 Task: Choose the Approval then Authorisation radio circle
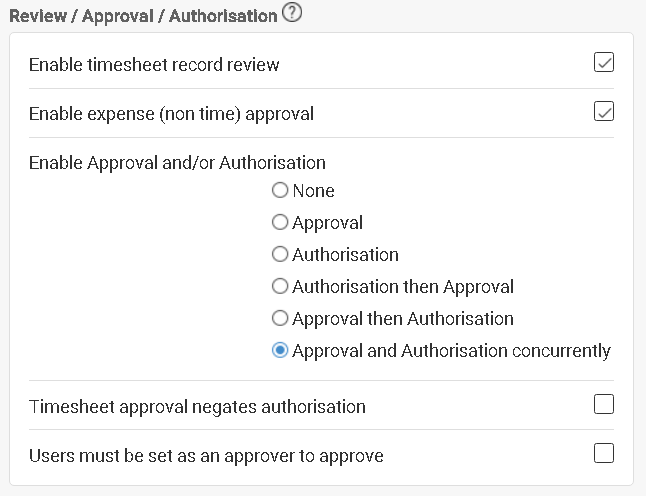[x=280, y=318]
